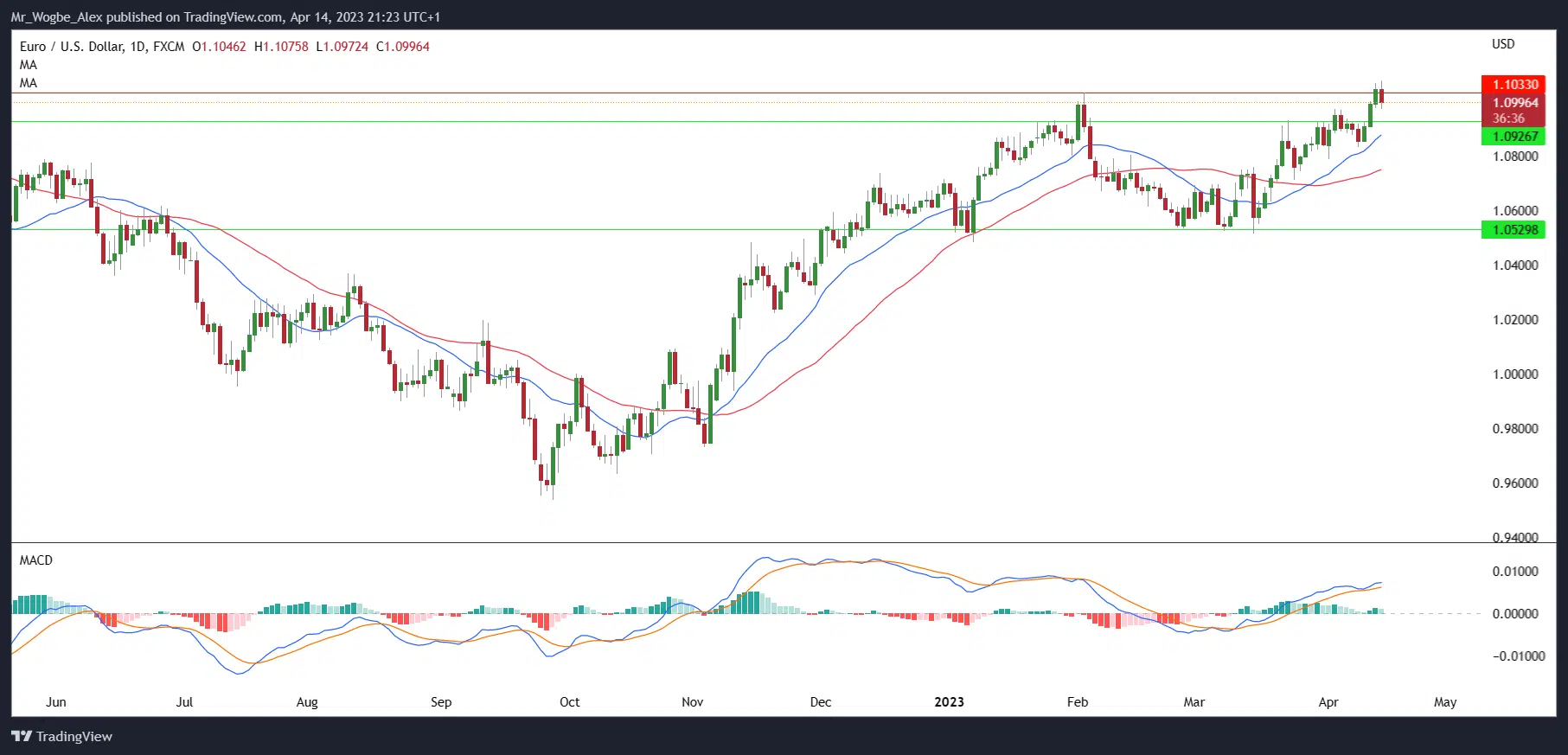Click the 36:36 bar countdown timer

tap(1508, 118)
